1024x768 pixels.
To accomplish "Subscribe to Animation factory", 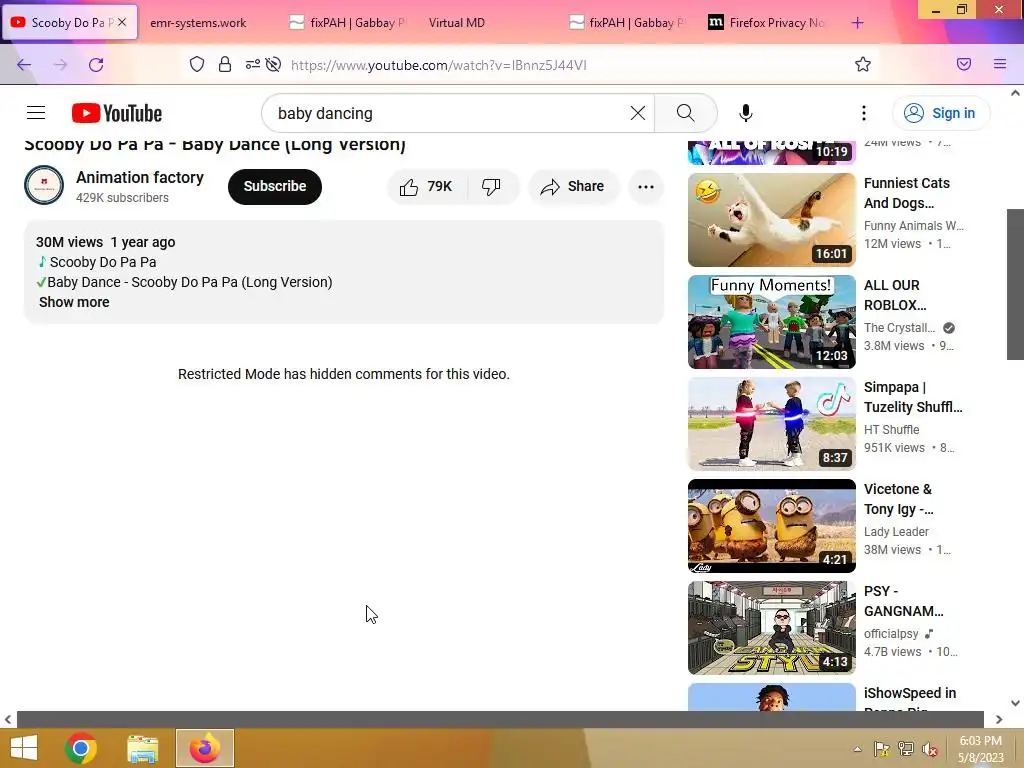I will [275, 187].
